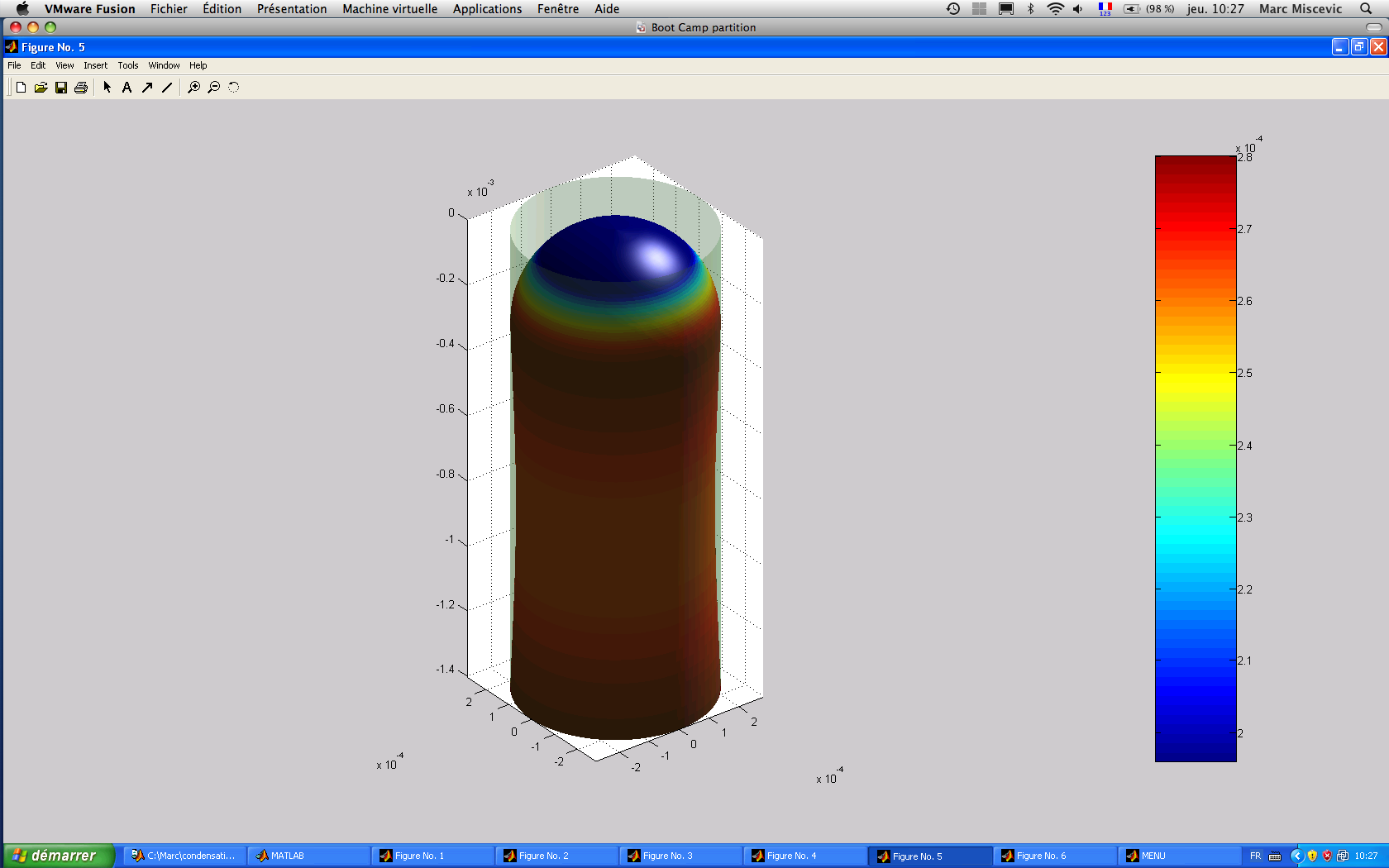Open the View menu

coord(64,65)
